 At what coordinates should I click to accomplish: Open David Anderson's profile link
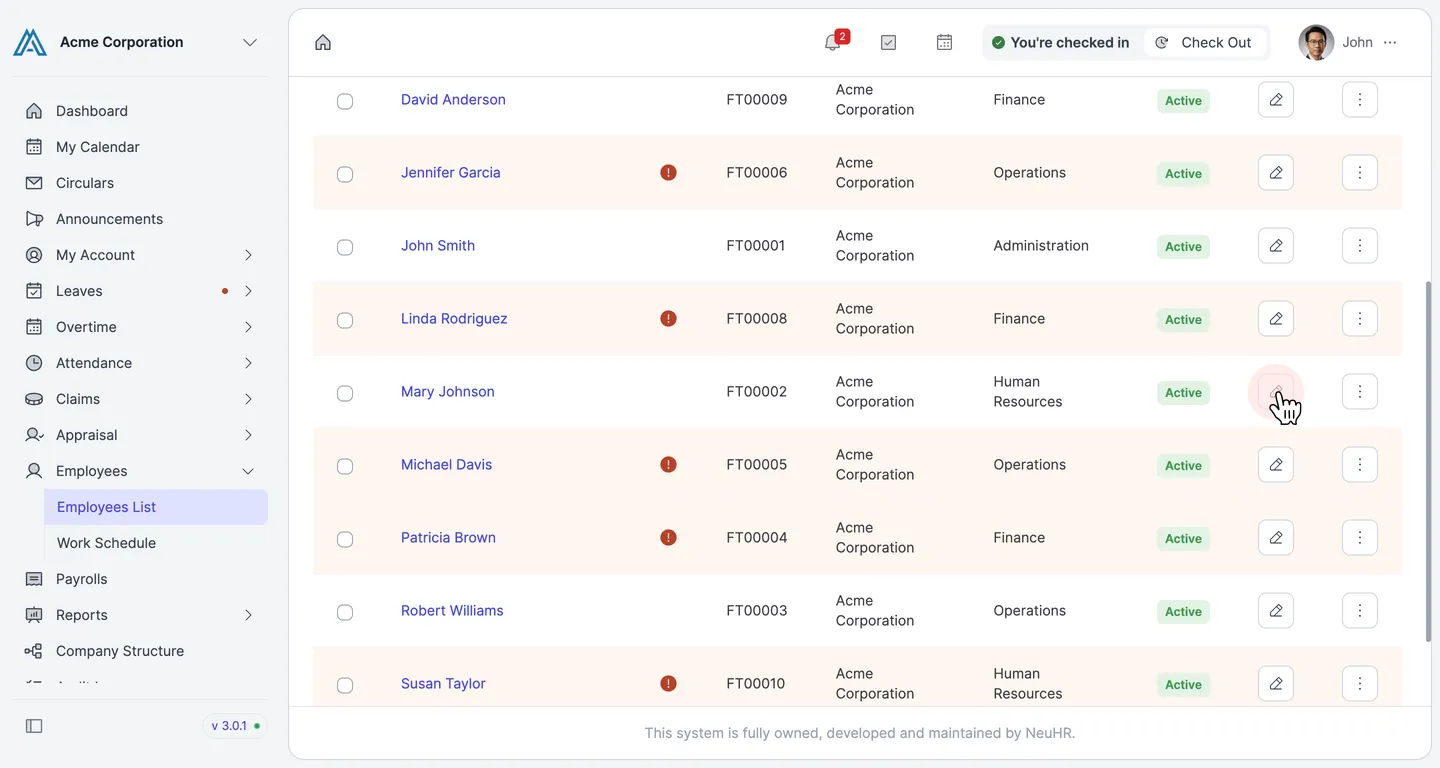click(453, 100)
